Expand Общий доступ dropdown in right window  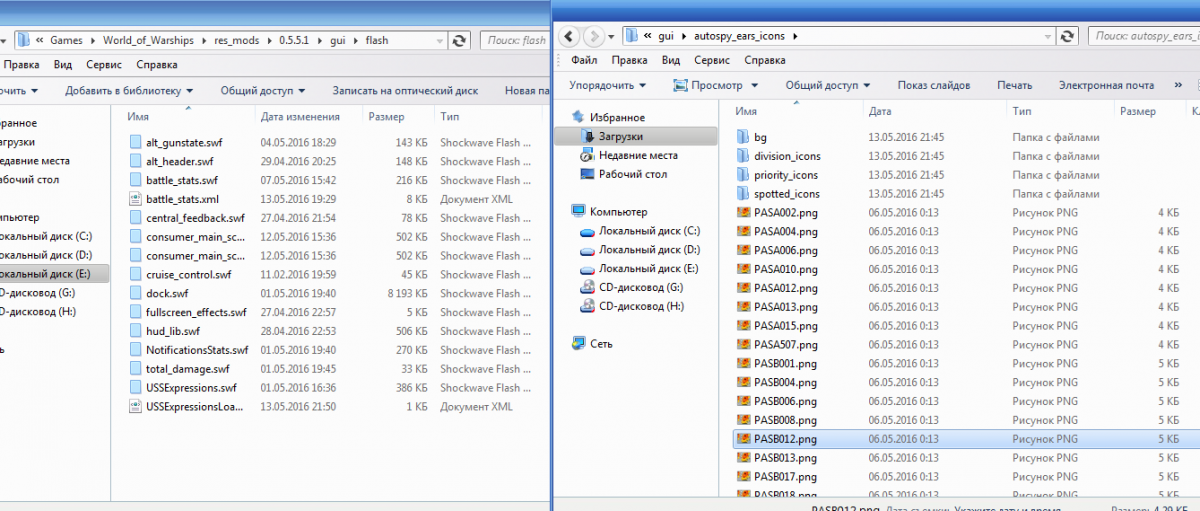coord(866,86)
